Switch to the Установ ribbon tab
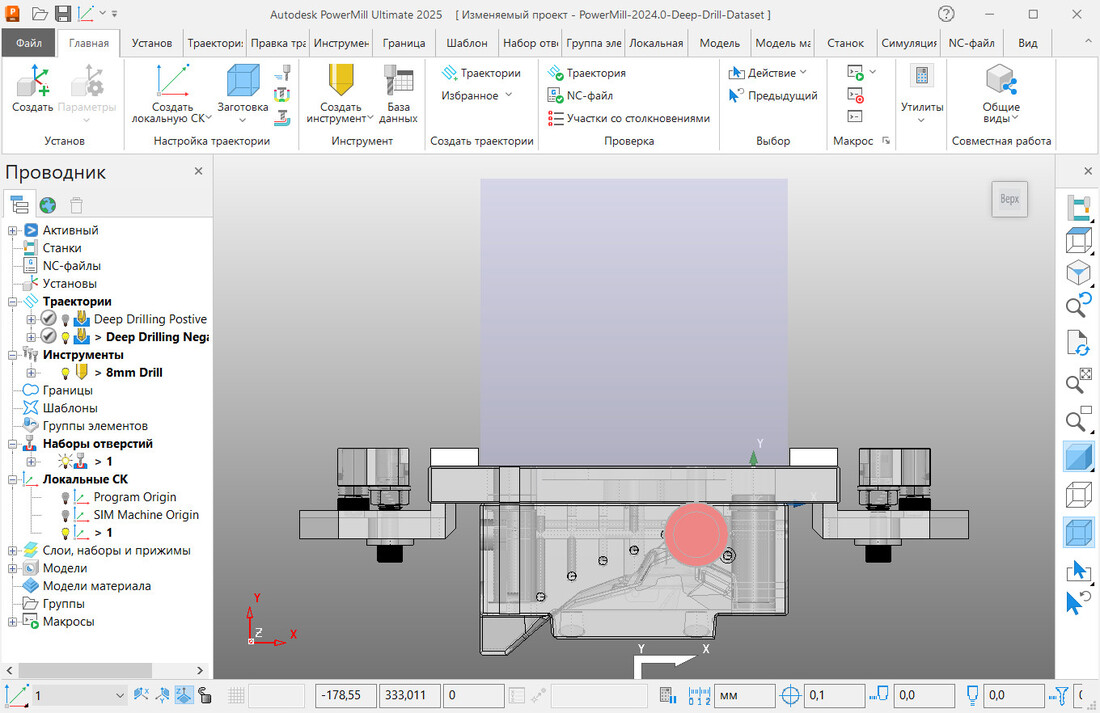The image size is (1100, 713). 152,43
